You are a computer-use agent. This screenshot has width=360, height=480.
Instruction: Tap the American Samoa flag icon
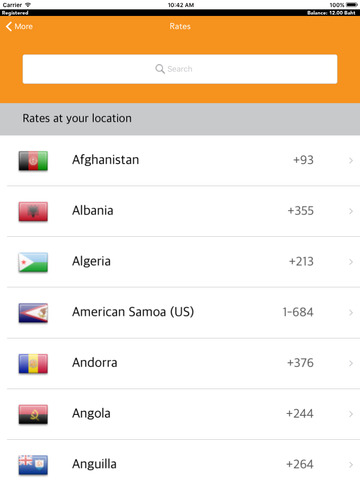click(x=33, y=313)
